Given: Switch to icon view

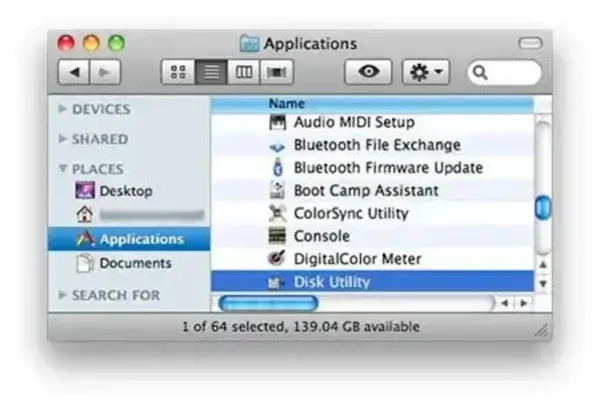Looking at the screenshot, I should 178,72.
